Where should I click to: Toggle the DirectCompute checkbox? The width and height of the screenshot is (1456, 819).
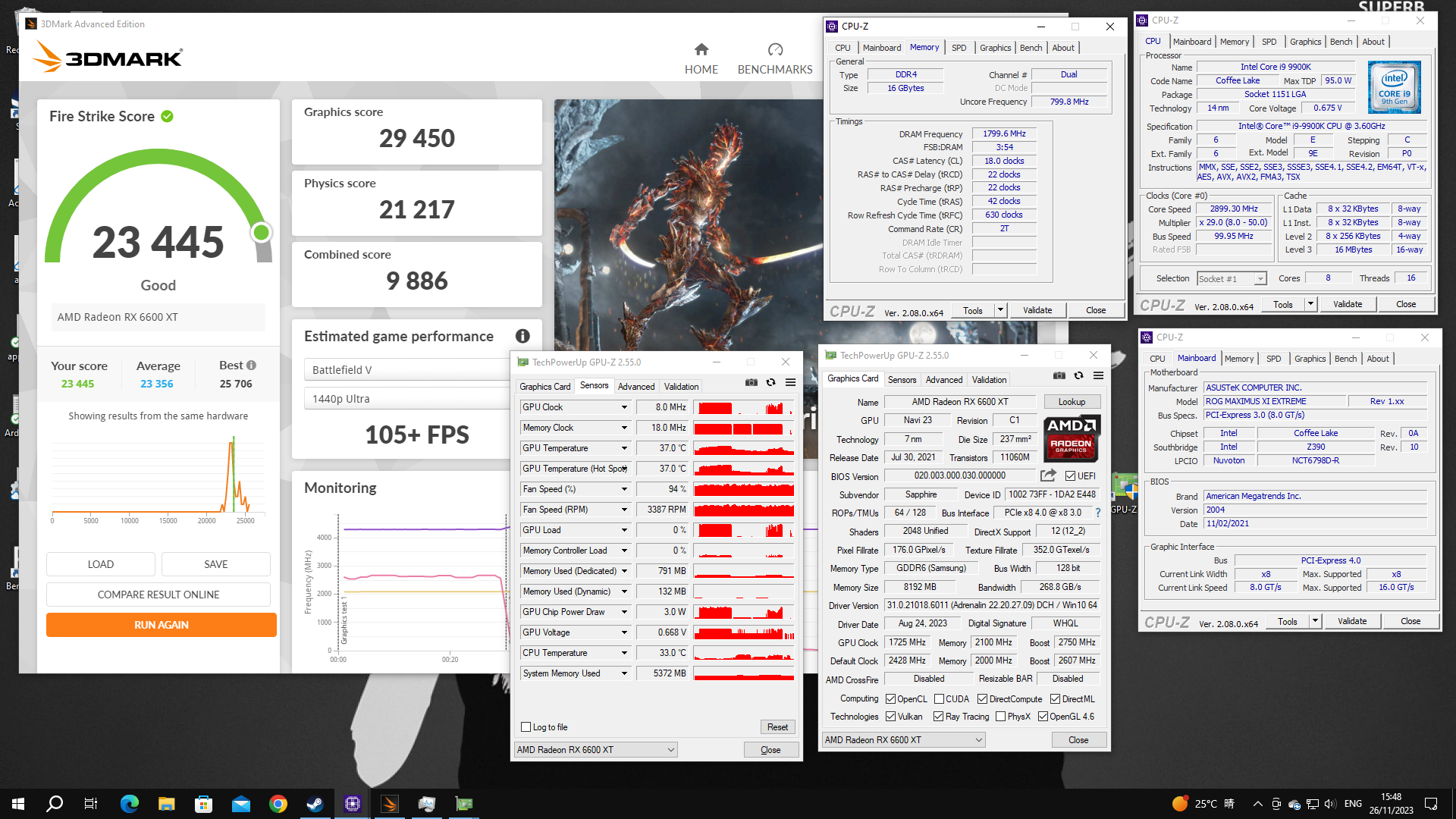pyautogui.click(x=982, y=699)
